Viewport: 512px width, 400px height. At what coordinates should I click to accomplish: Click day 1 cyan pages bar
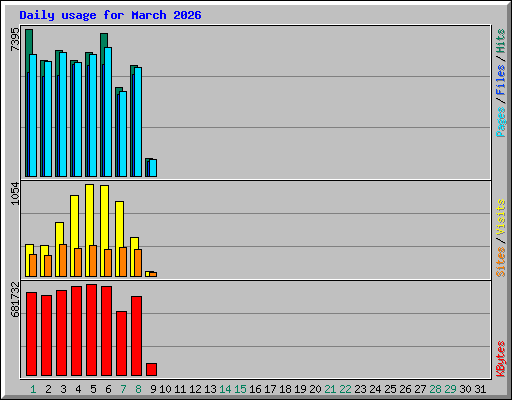click(x=33, y=115)
